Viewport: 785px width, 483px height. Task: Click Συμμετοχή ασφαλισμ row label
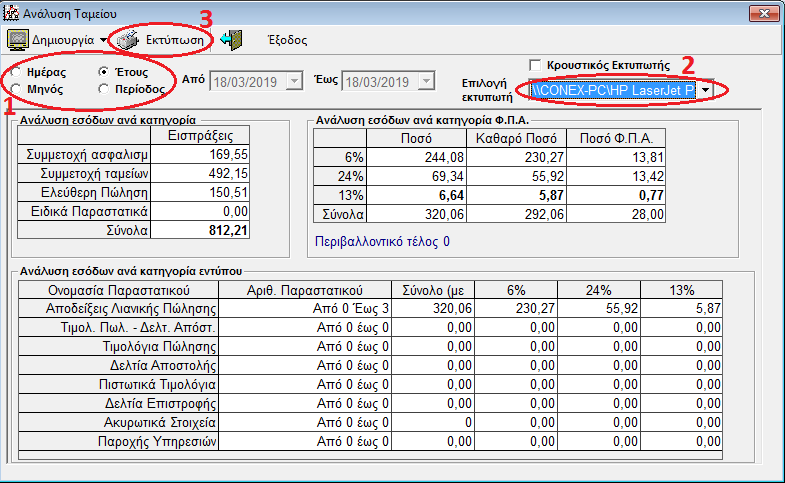pyautogui.click(x=84, y=154)
